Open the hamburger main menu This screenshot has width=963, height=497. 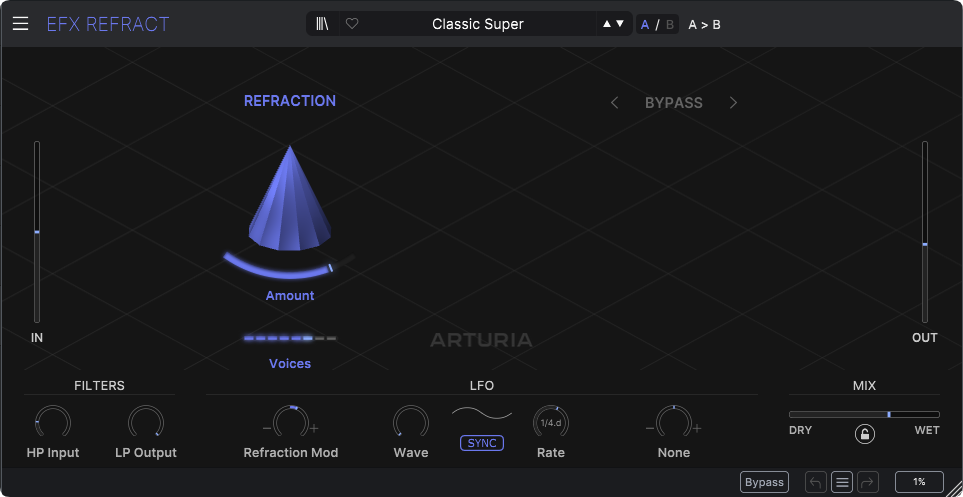20,24
